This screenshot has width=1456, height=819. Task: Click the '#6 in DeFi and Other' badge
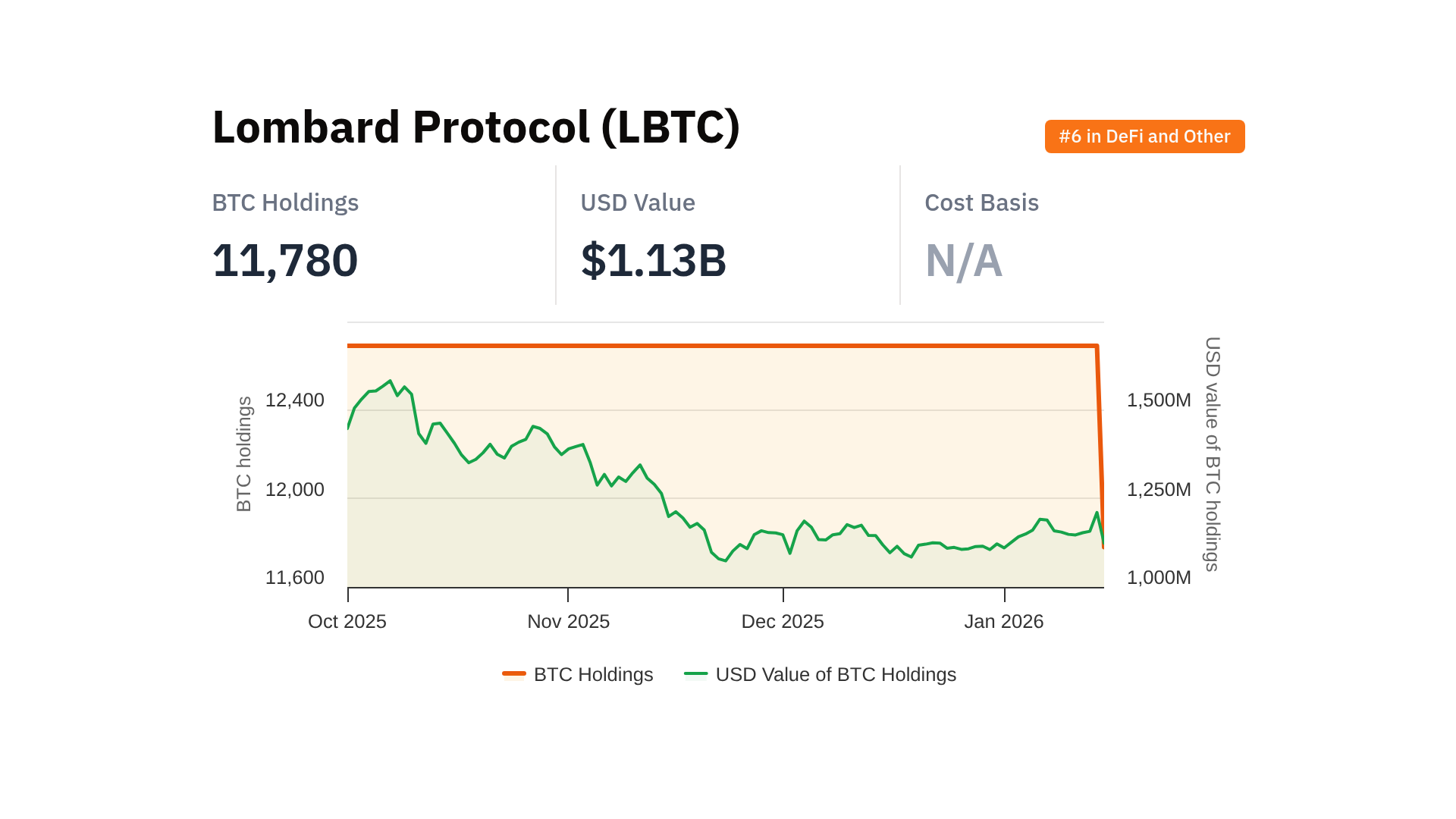[1144, 136]
